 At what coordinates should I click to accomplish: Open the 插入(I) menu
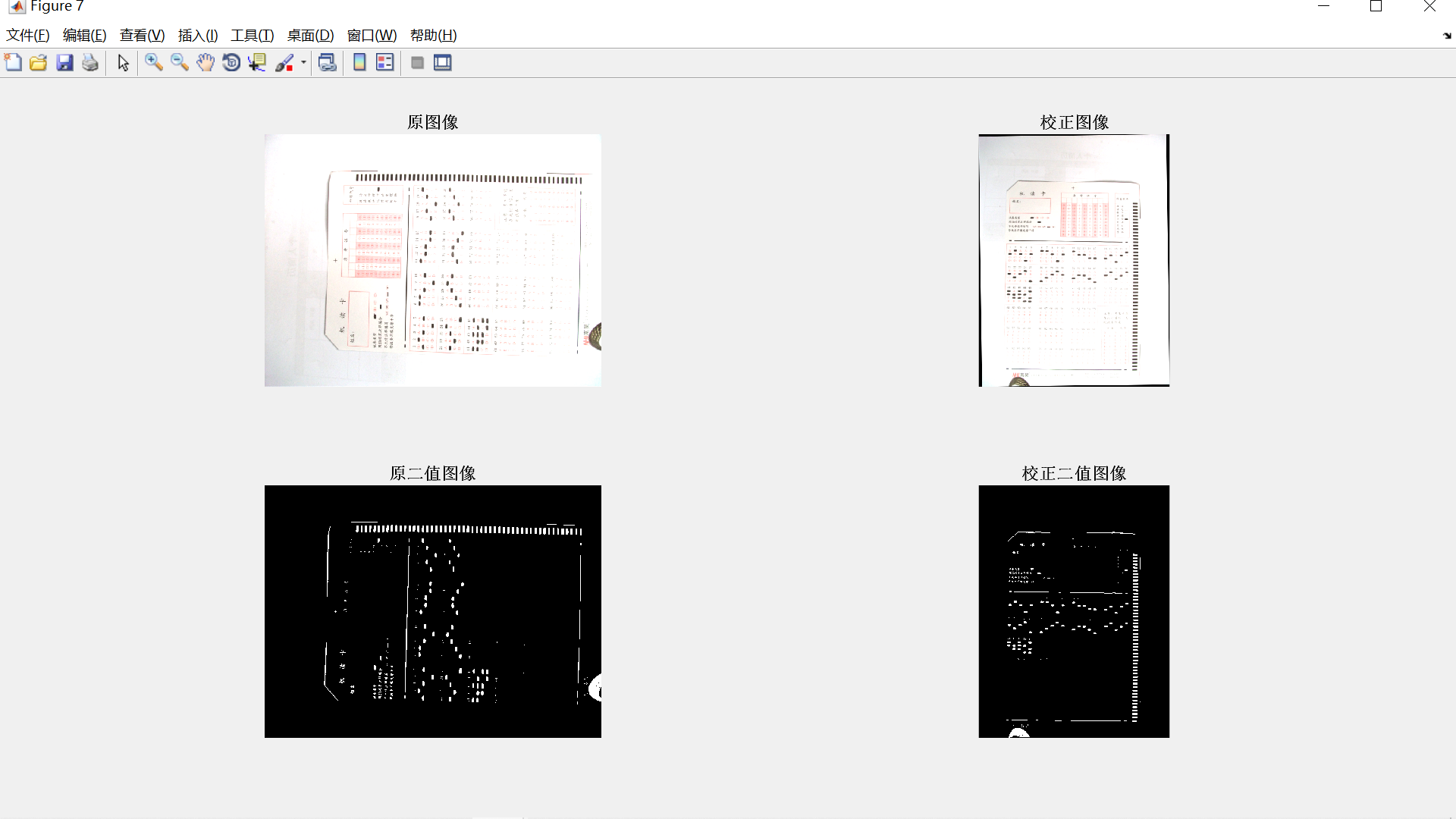198,36
